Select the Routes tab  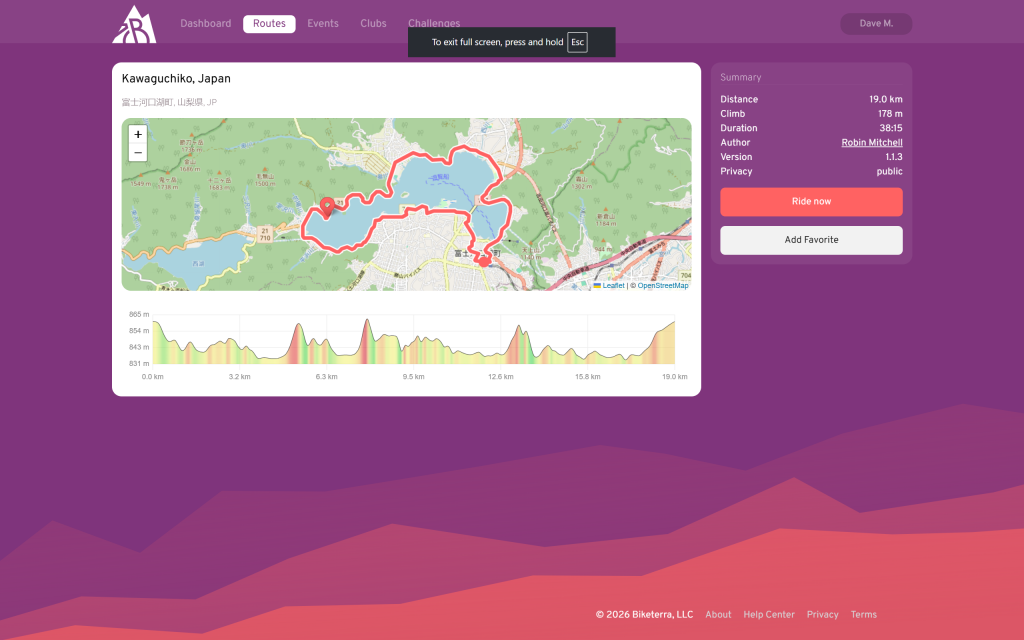(269, 24)
